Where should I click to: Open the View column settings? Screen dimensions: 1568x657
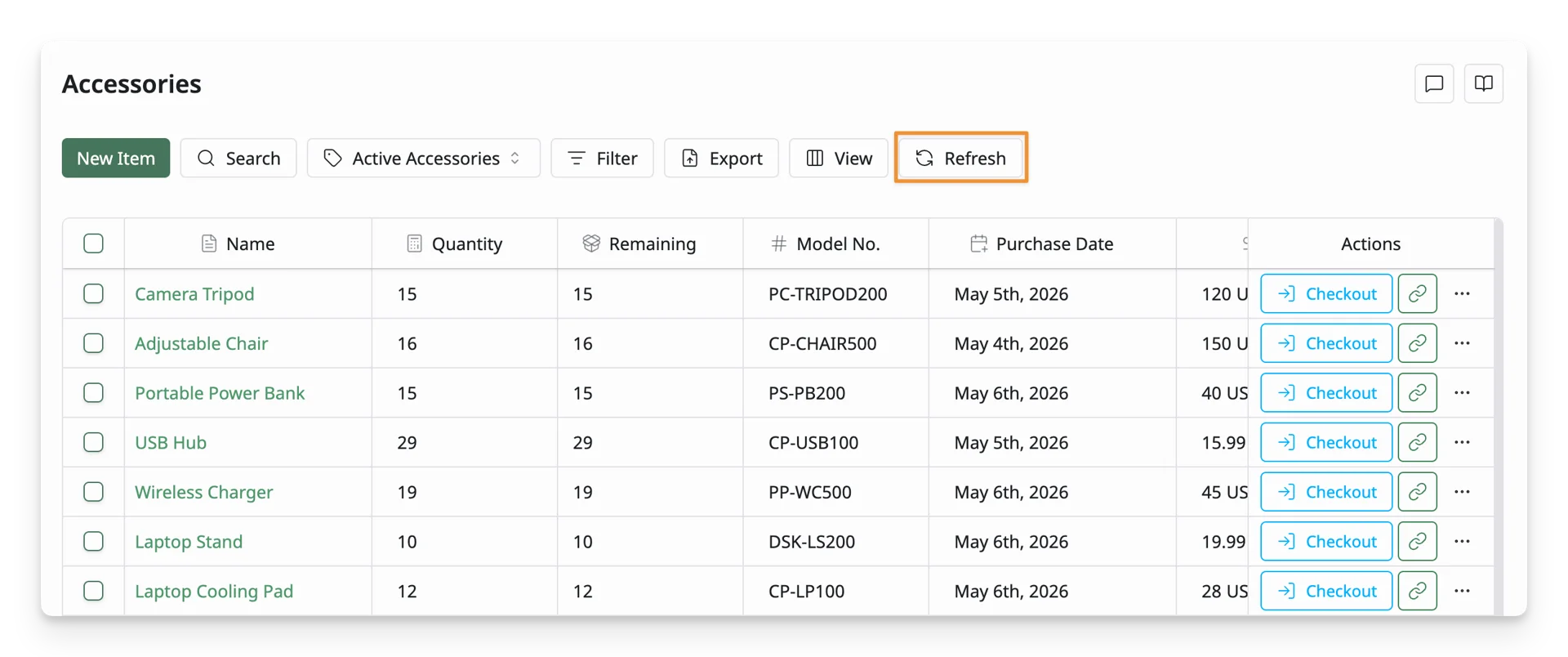839,158
